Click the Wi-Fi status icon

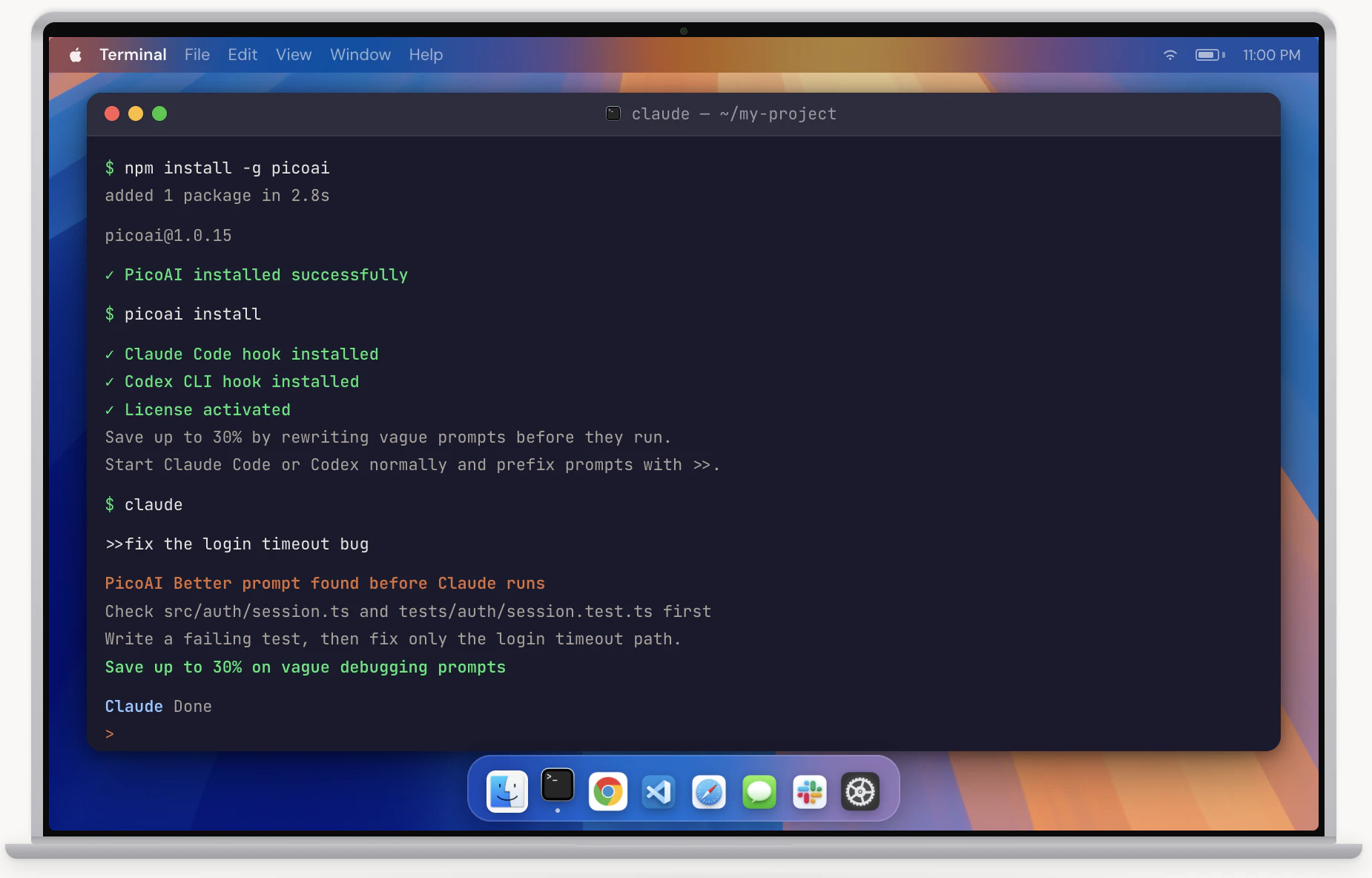[1170, 54]
